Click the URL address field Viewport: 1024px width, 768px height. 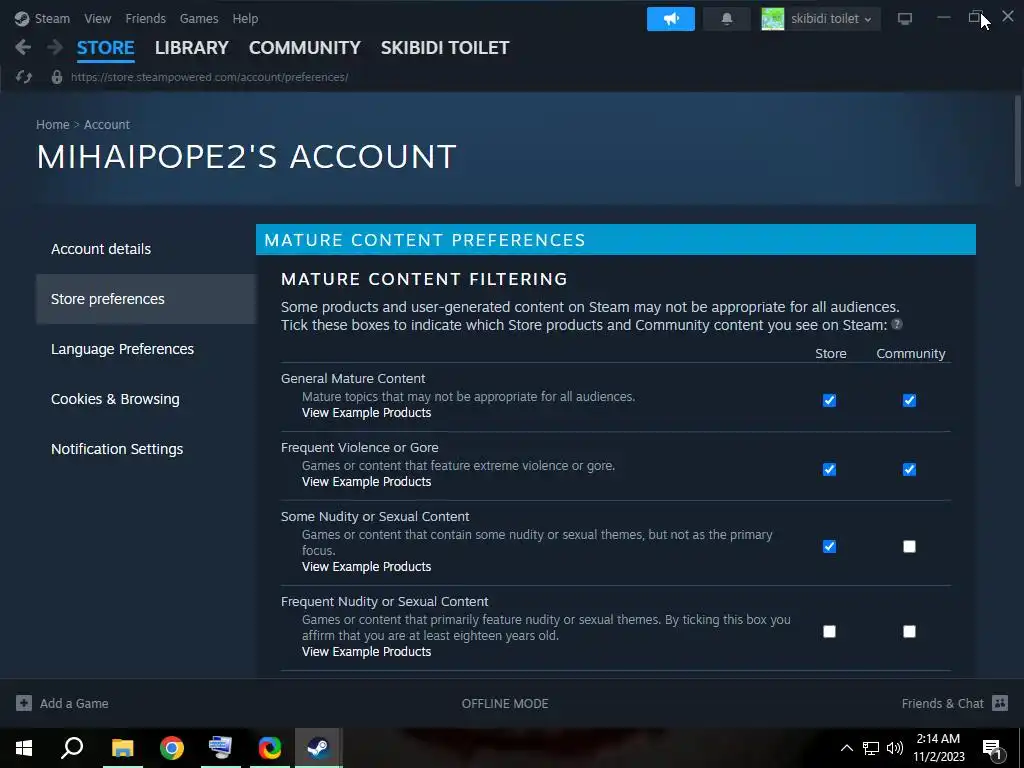tap(209, 77)
